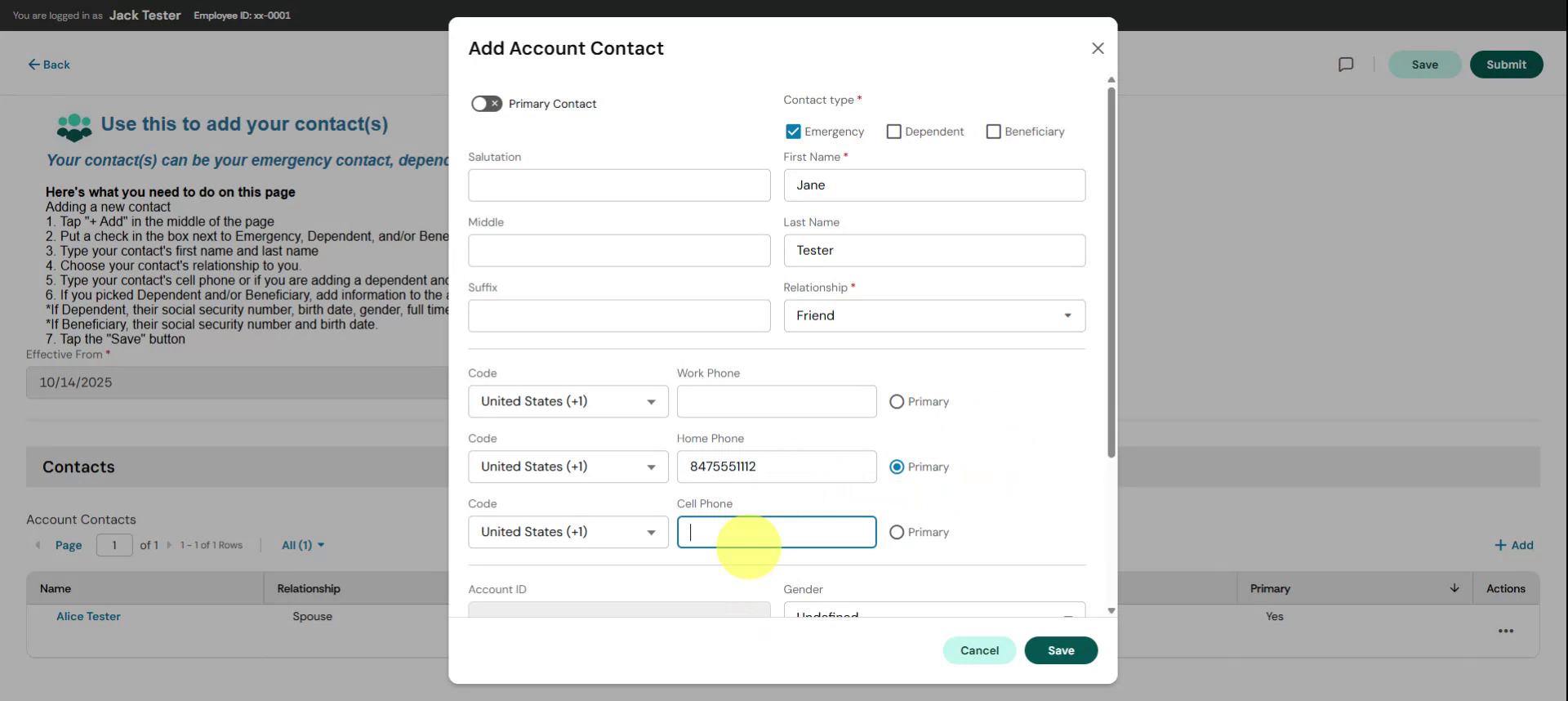Click into the Salutation text field
The image size is (1568, 701).
pyautogui.click(x=619, y=185)
